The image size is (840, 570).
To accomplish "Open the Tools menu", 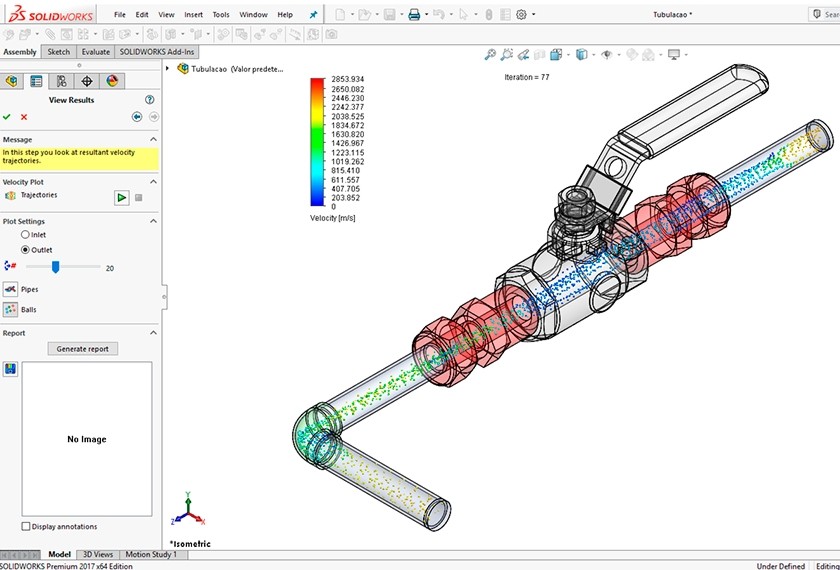I will [x=221, y=15].
